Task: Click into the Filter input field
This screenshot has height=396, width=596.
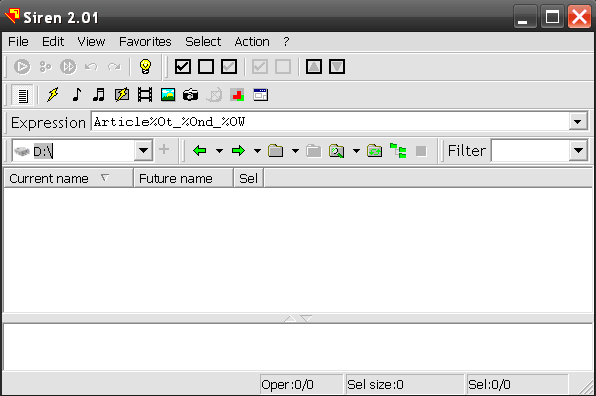Action: (x=530, y=150)
